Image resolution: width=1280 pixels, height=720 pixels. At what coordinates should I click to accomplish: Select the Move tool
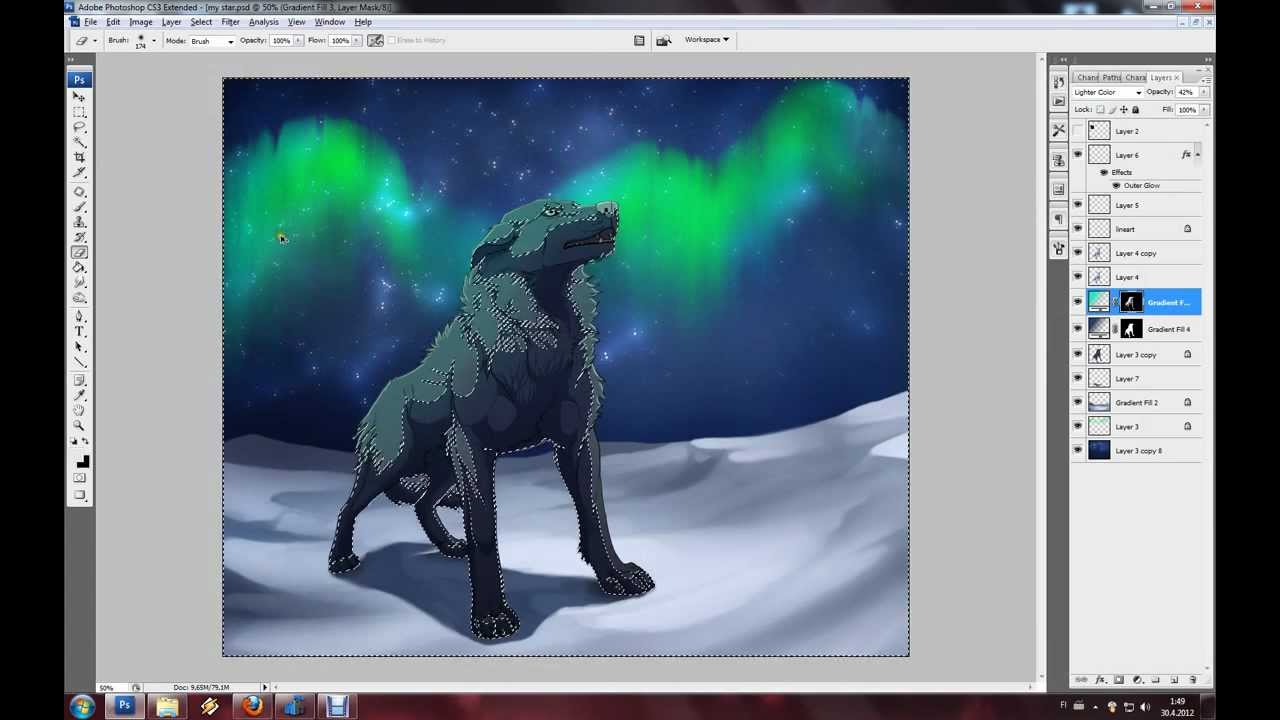(79, 97)
